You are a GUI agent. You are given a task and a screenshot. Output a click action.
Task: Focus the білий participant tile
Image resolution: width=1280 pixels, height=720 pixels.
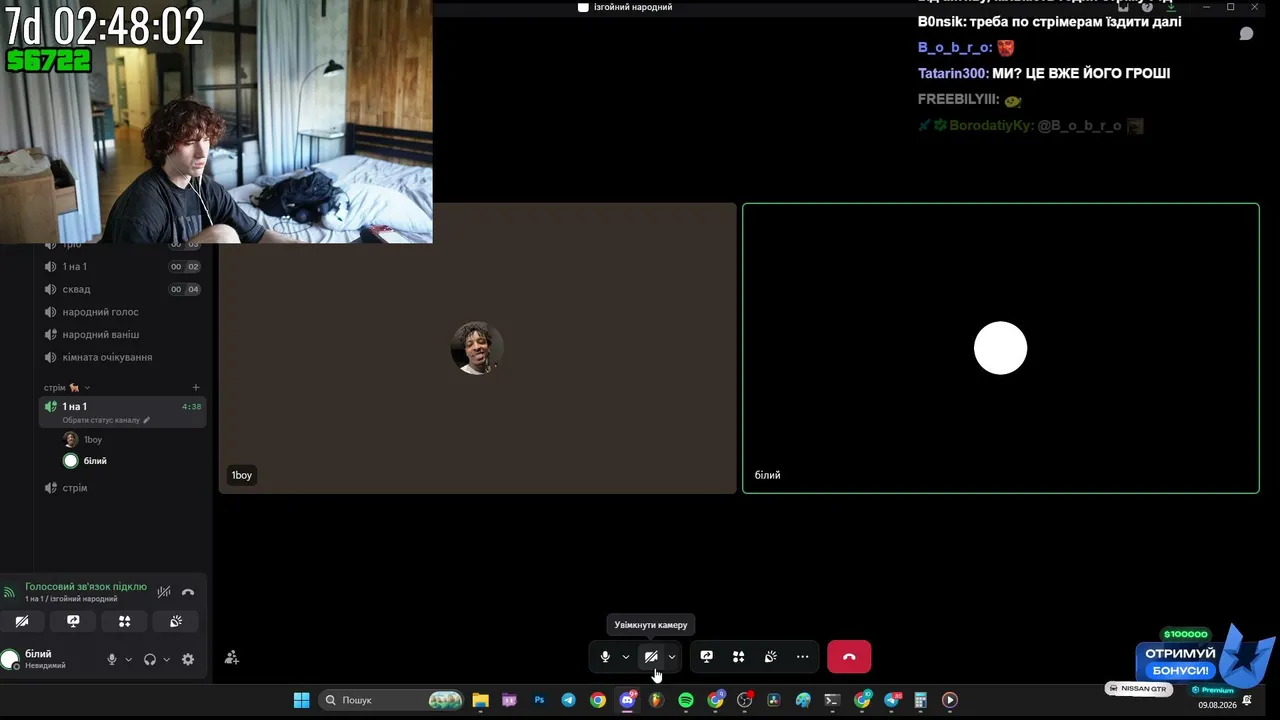point(1001,348)
